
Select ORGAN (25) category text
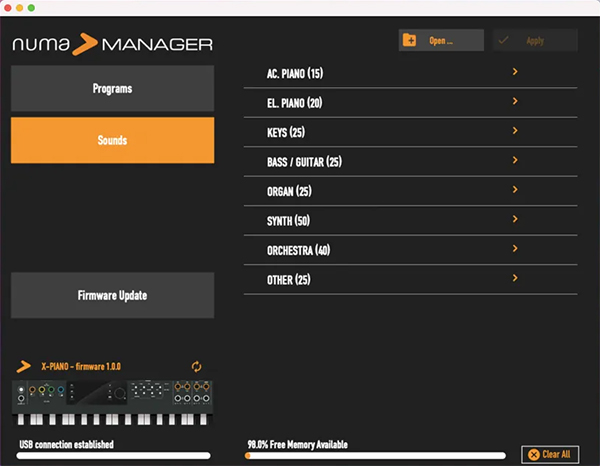pos(289,191)
